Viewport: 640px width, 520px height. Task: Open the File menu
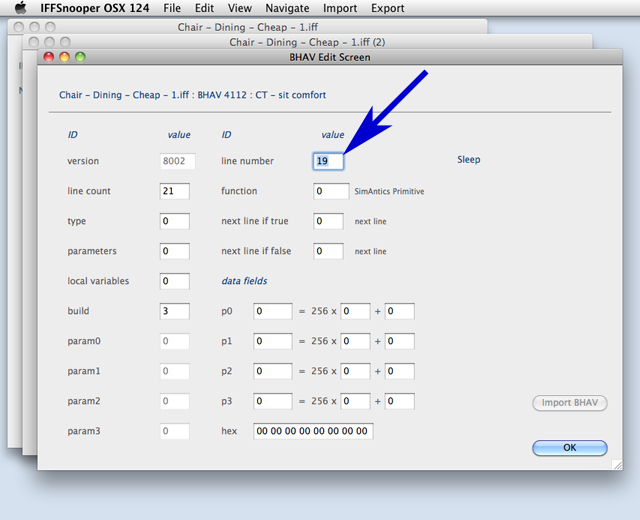[172, 8]
